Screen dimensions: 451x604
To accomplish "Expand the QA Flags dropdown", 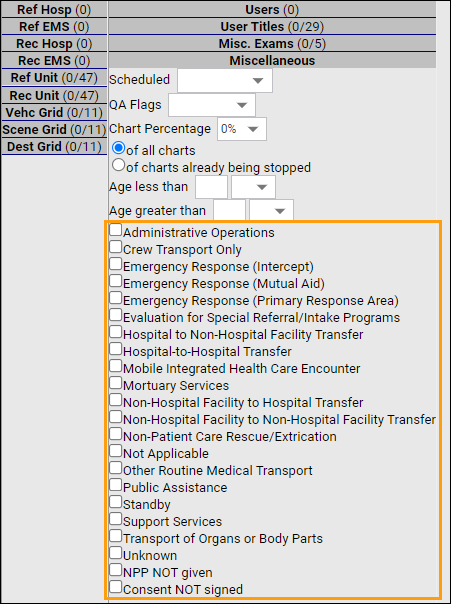I will [x=212, y=105].
